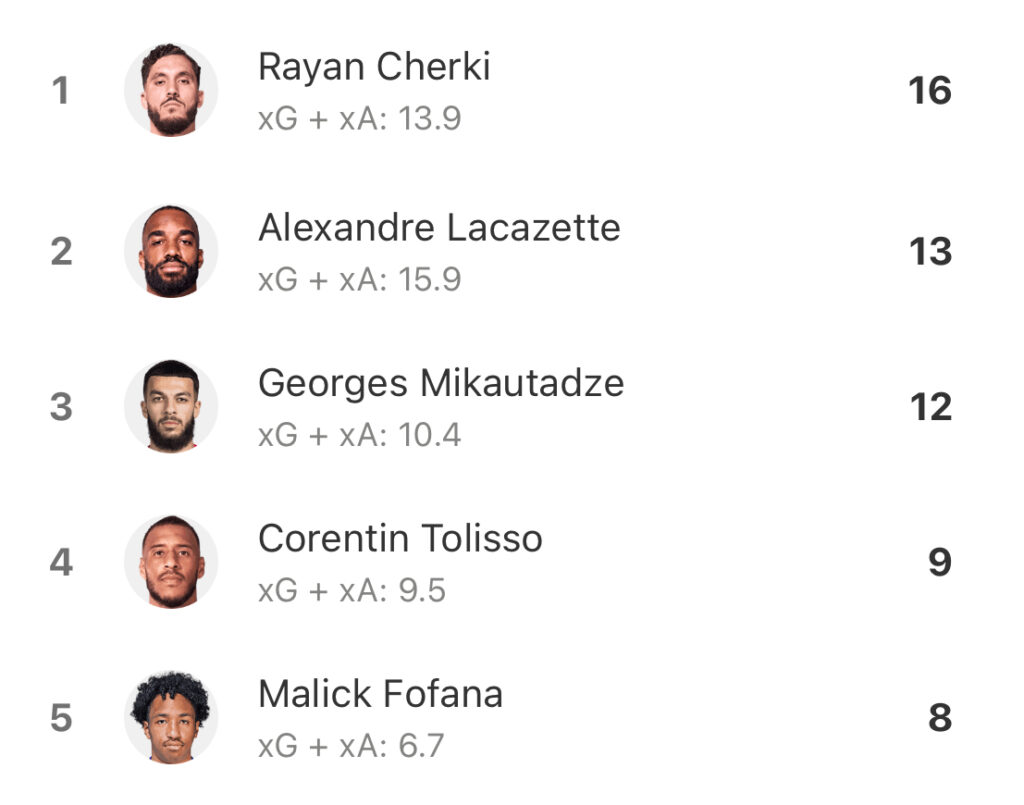
Task: Select the Georges Mikautadze name link
Action: 441,384
